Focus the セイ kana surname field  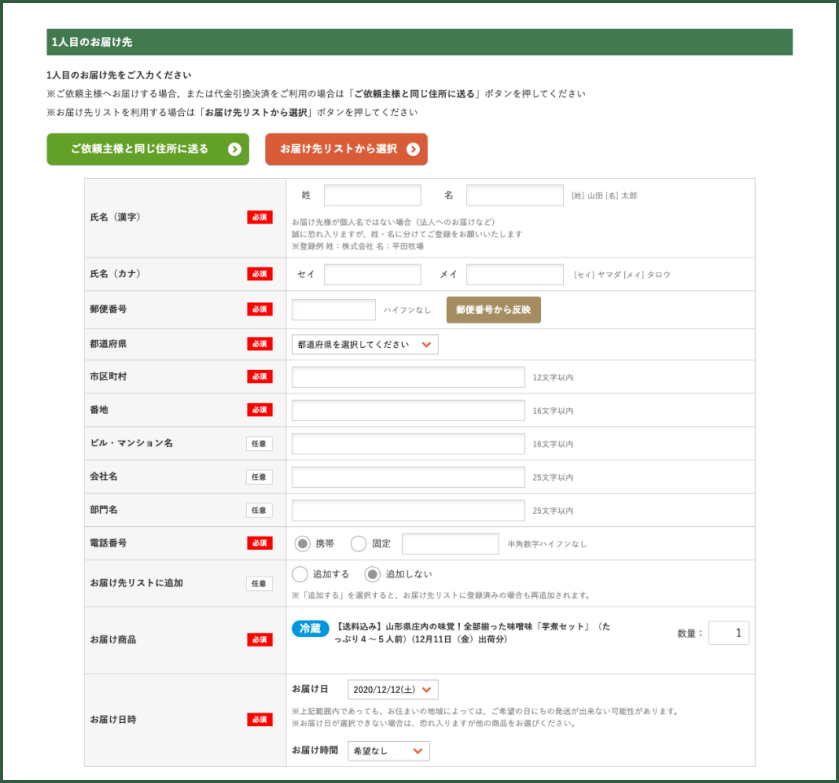(372, 275)
